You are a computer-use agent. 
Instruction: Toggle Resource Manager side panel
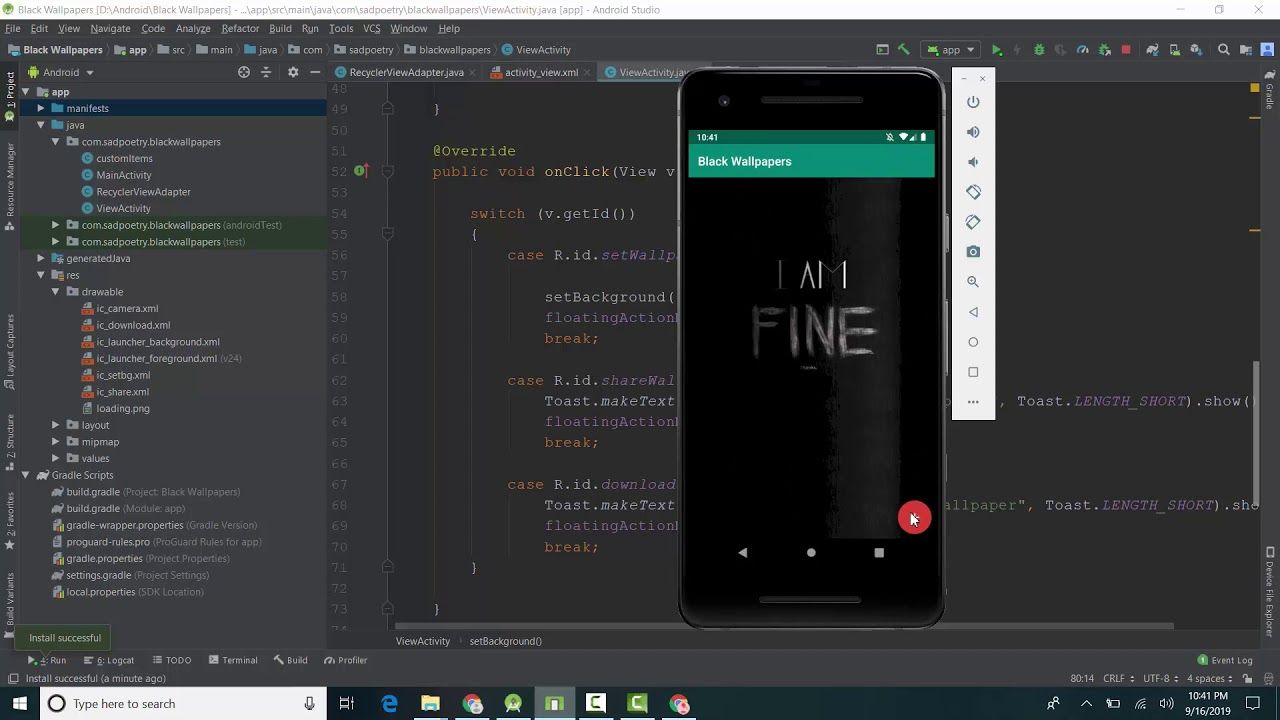click(10, 187)
